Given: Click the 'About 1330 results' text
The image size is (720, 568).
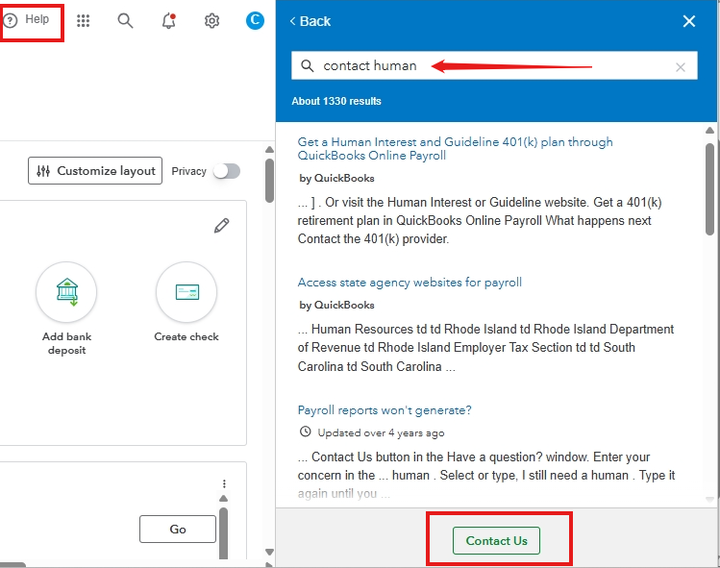Looking at the screenshot, I should (336, 101).
